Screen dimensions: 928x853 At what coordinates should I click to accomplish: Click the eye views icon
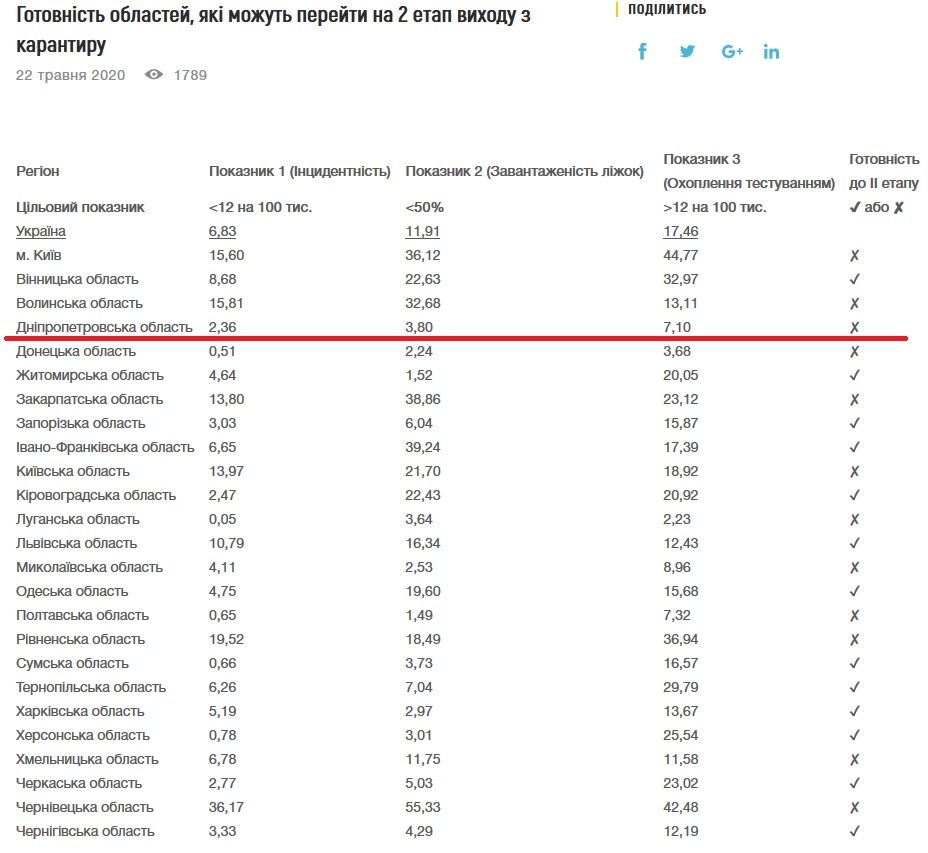[154, 75]
